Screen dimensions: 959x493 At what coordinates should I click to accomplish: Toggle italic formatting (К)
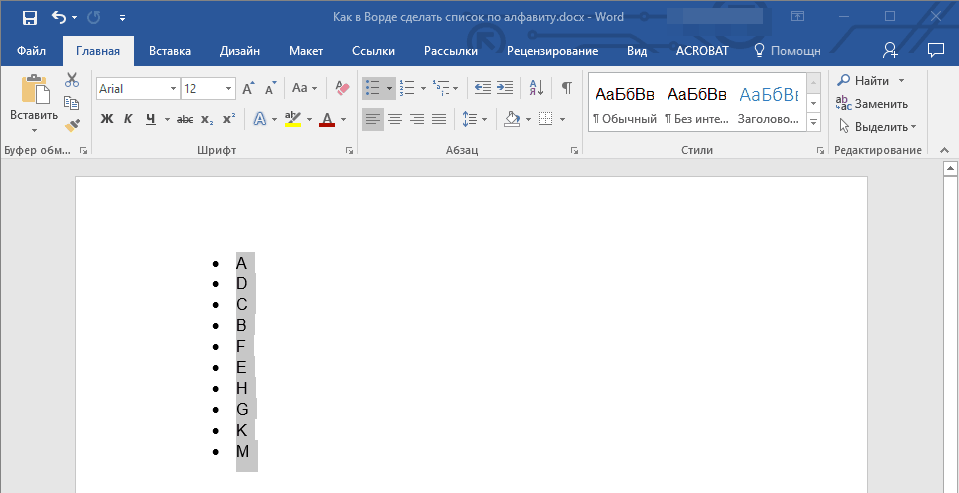pyautogui.click(x=128, y=119)
